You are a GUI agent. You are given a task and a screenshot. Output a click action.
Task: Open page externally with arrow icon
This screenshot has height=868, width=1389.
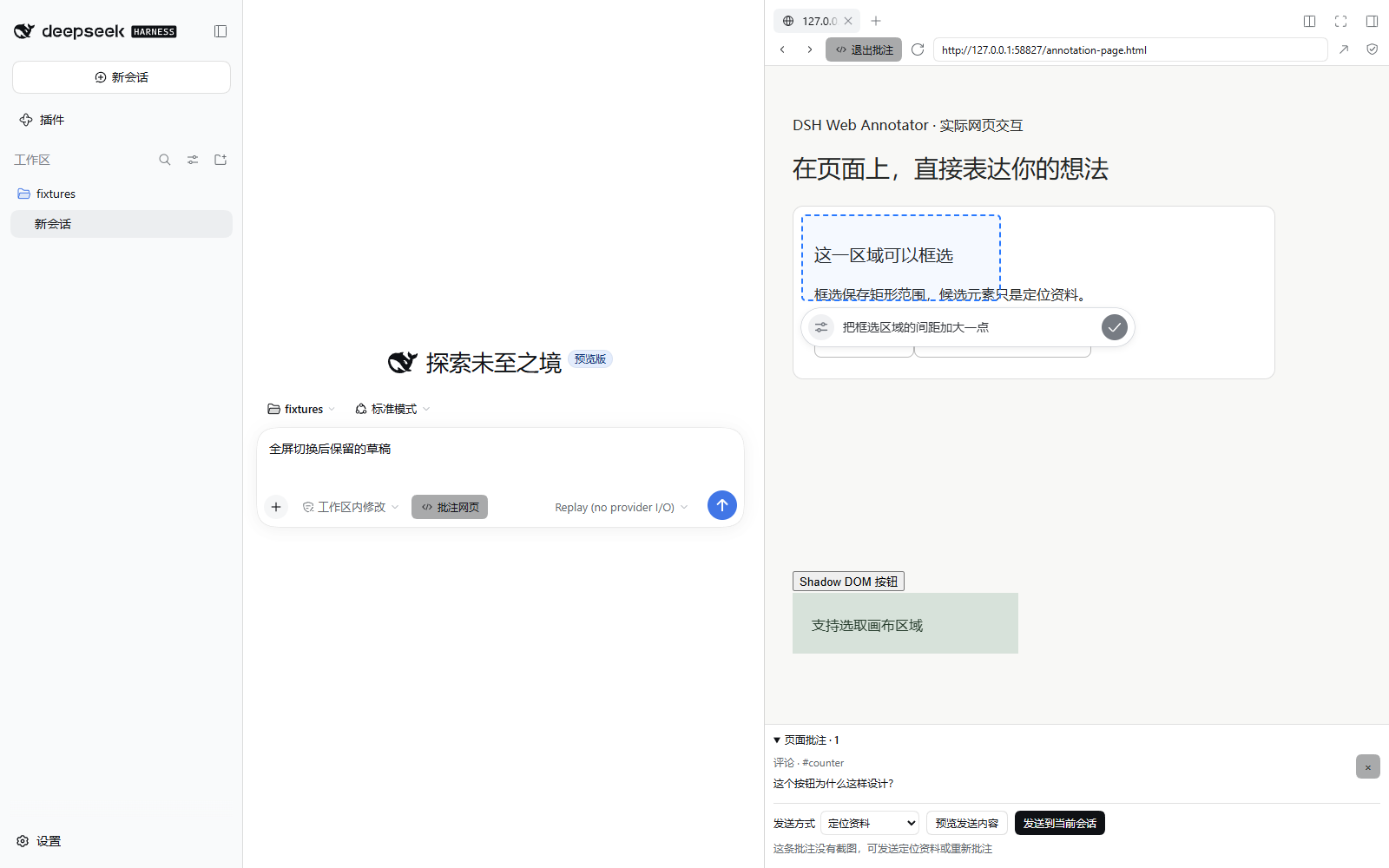[x=1344, y=49]
